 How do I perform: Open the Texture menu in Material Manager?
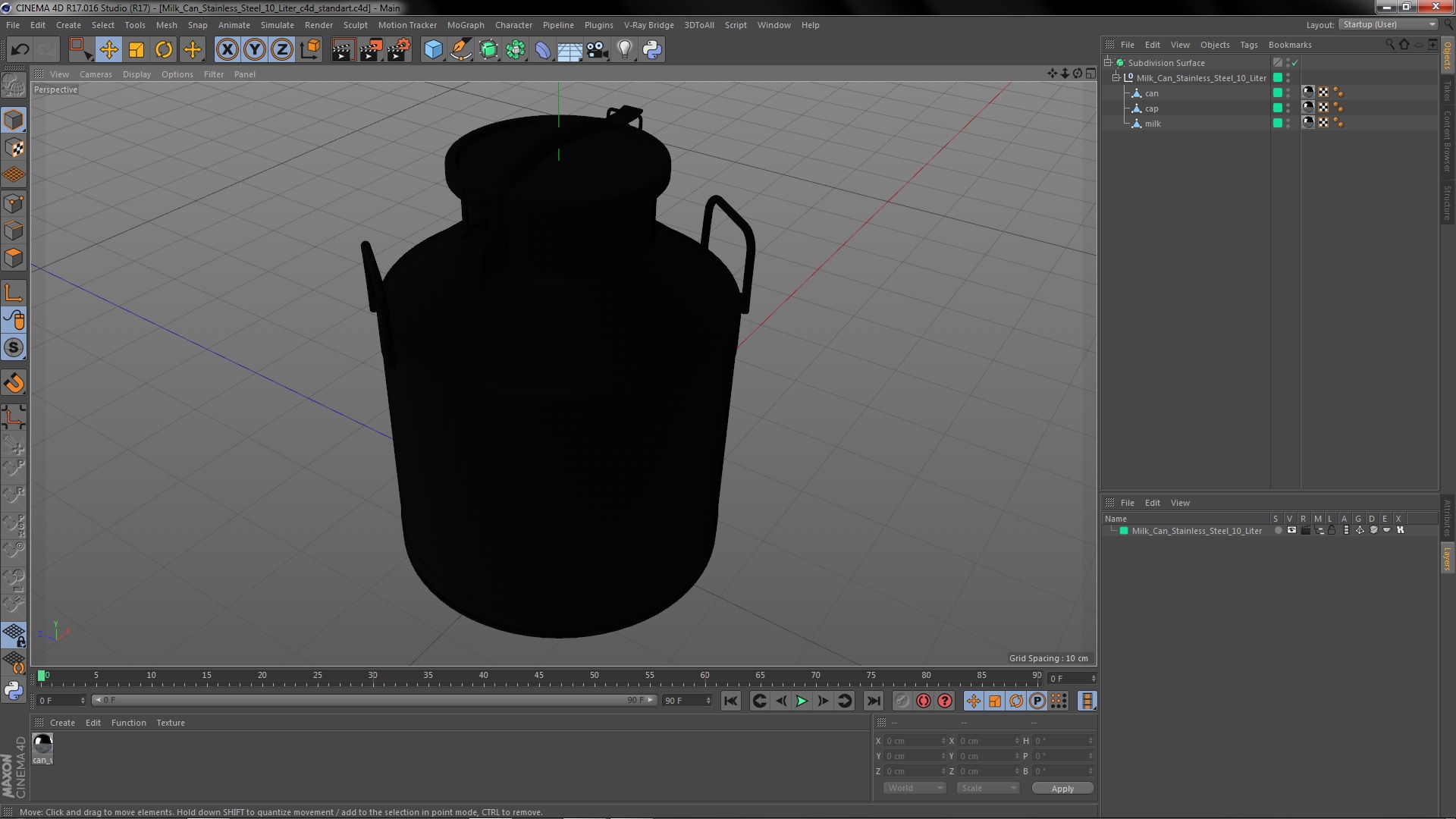coord(171,723)
